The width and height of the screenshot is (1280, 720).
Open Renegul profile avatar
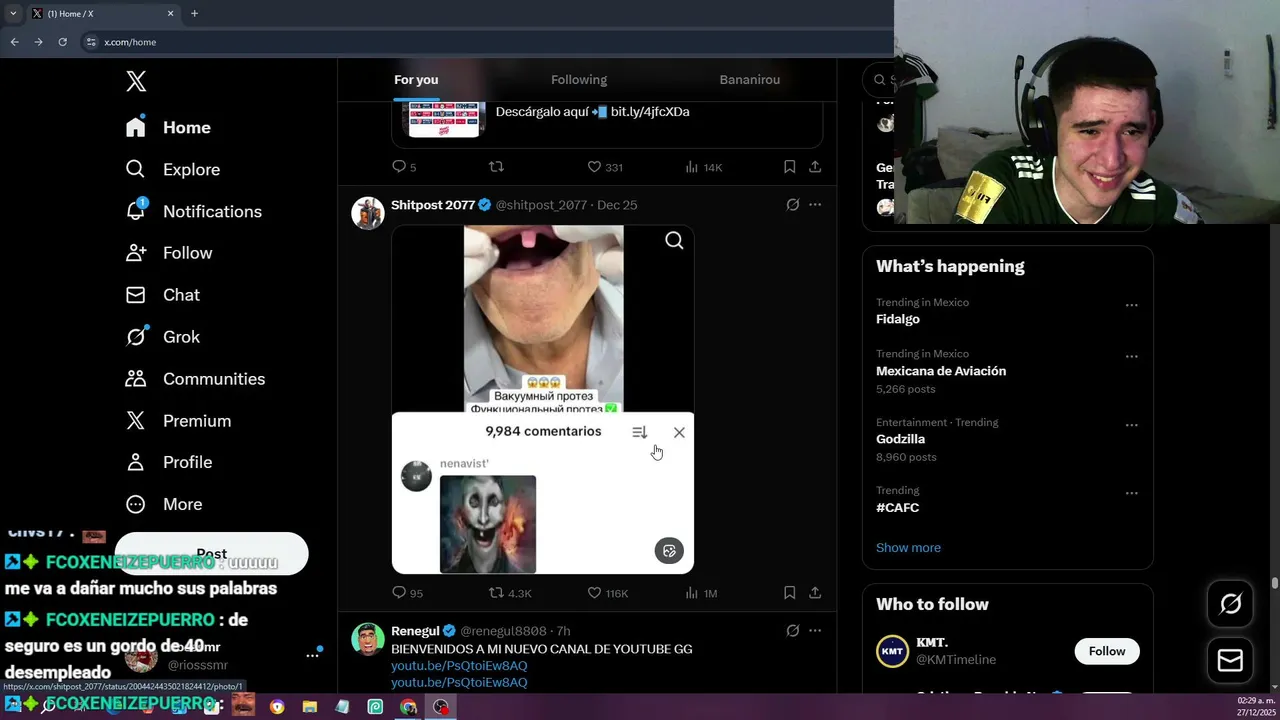click(368, 640)
